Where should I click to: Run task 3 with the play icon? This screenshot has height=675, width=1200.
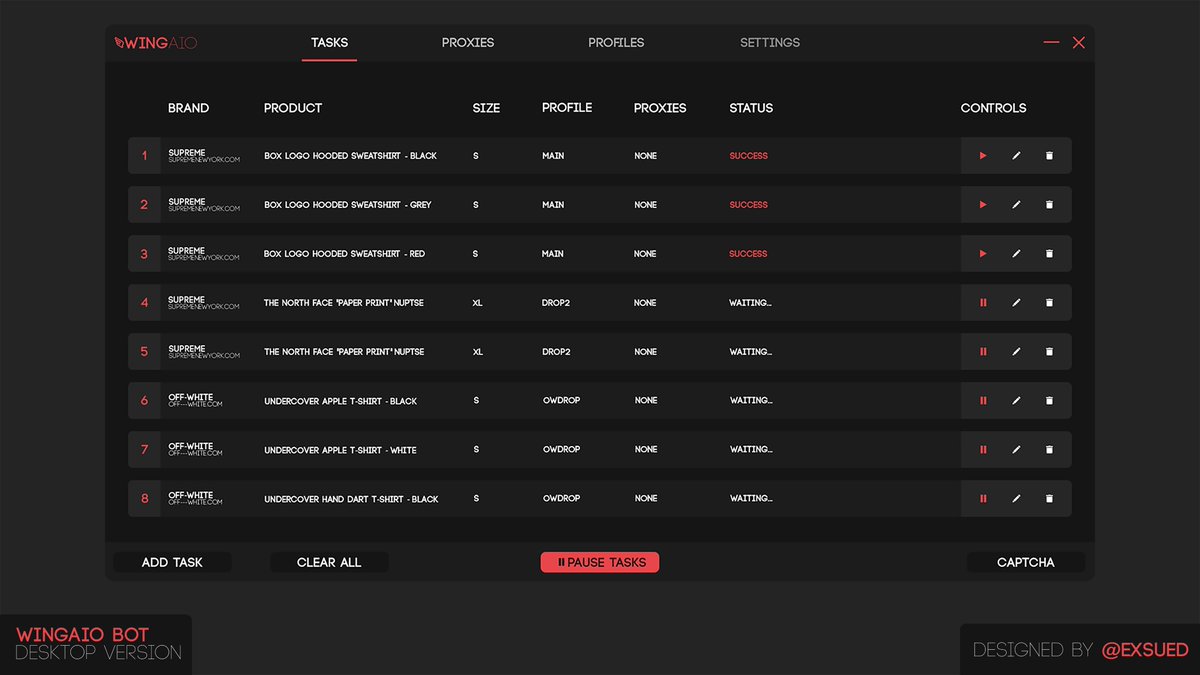983,254
